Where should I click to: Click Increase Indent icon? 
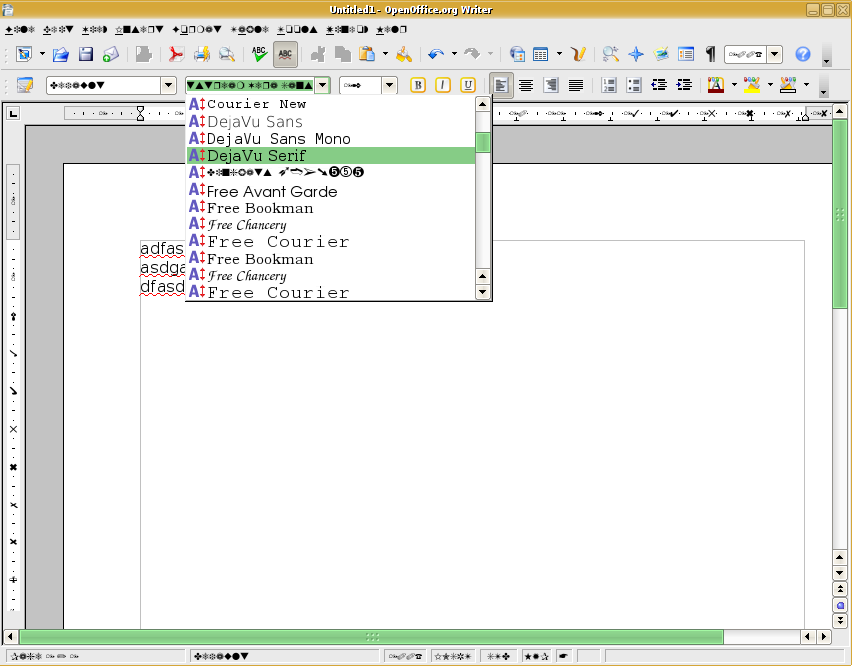[x=685, y=85]
